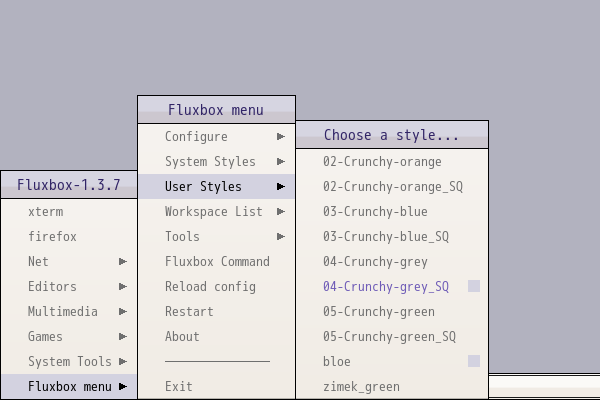Expand the Multimedia submenu arrow
600x400 pixels.
click(123, 312)
